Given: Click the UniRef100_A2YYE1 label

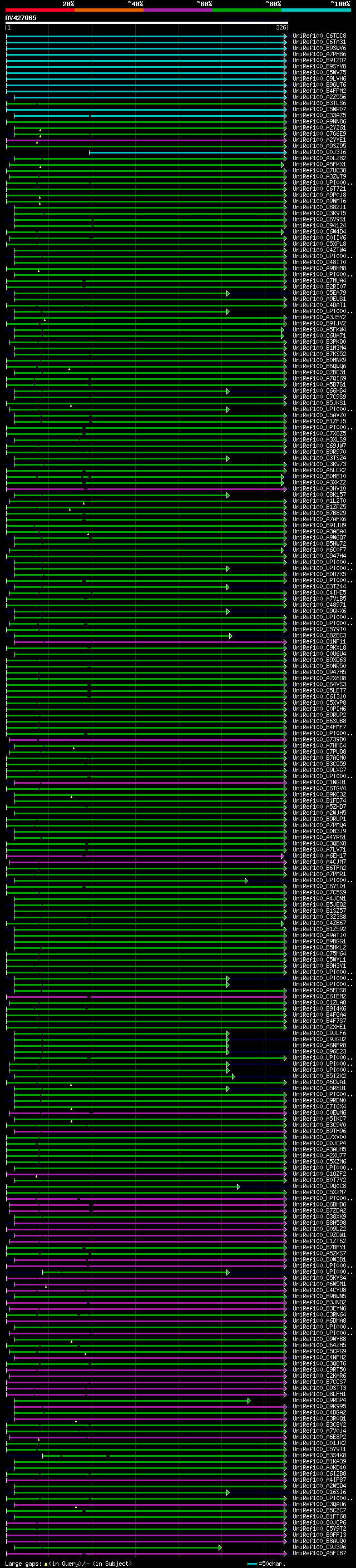Looking at the screenshot, I should [319, 140].
